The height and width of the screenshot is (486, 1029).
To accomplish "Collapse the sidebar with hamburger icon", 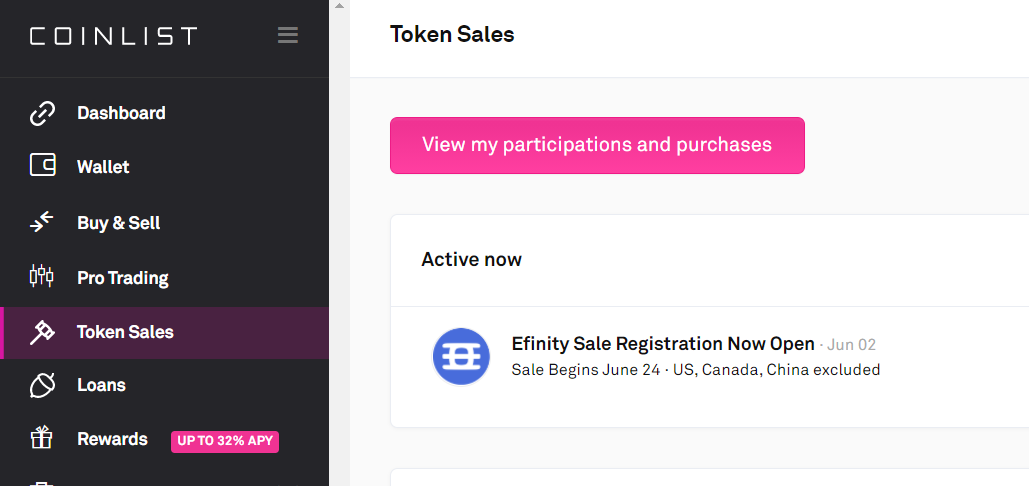I will click(288, 36).
